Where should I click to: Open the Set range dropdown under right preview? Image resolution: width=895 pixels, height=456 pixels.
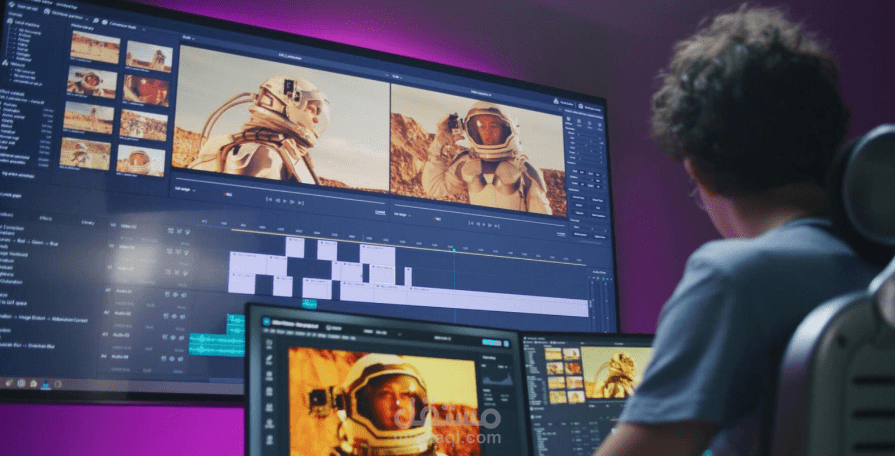(x=403, y=215)
